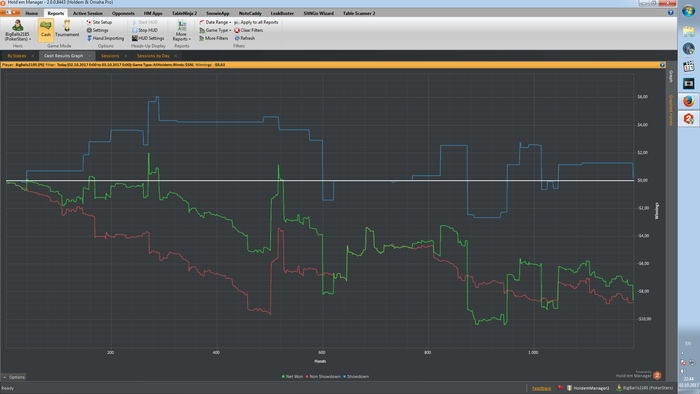Open TableNinja 2 ribbon tab
The image size is (700, 394).
(x=184, y=13)
